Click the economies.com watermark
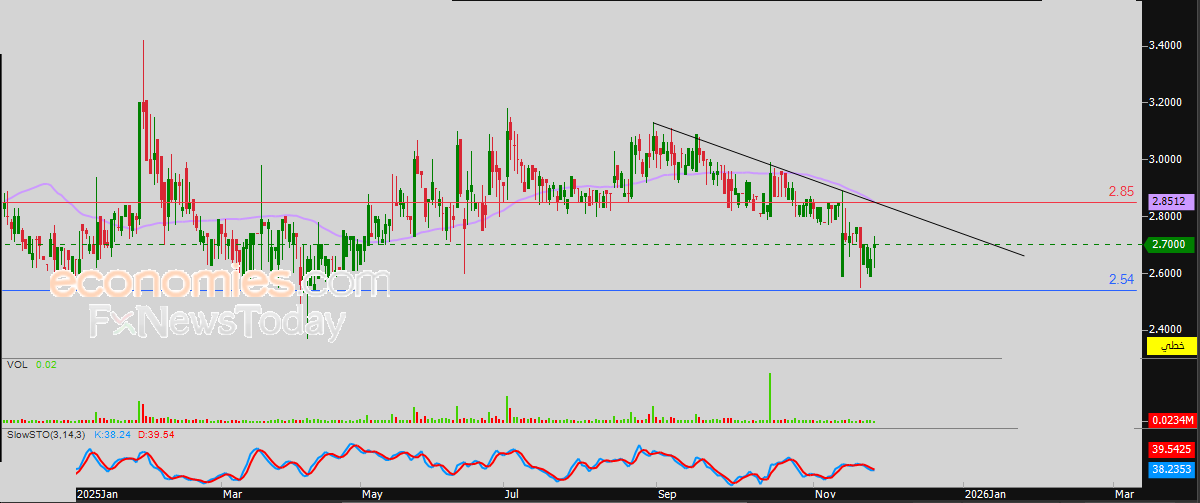This screenshot has height=503, width=1200. click(219, 284)
